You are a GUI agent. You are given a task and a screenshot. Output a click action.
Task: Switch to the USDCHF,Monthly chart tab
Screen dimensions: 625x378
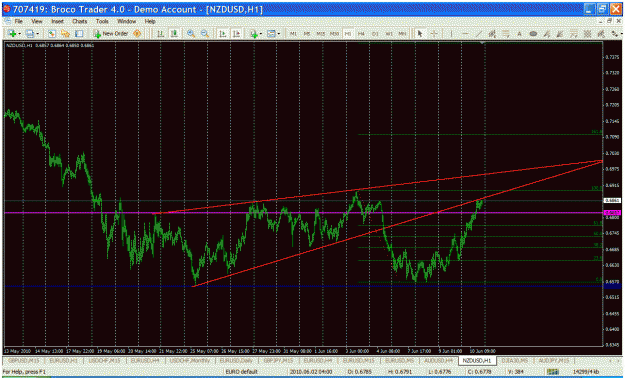[x=190, y=361]
